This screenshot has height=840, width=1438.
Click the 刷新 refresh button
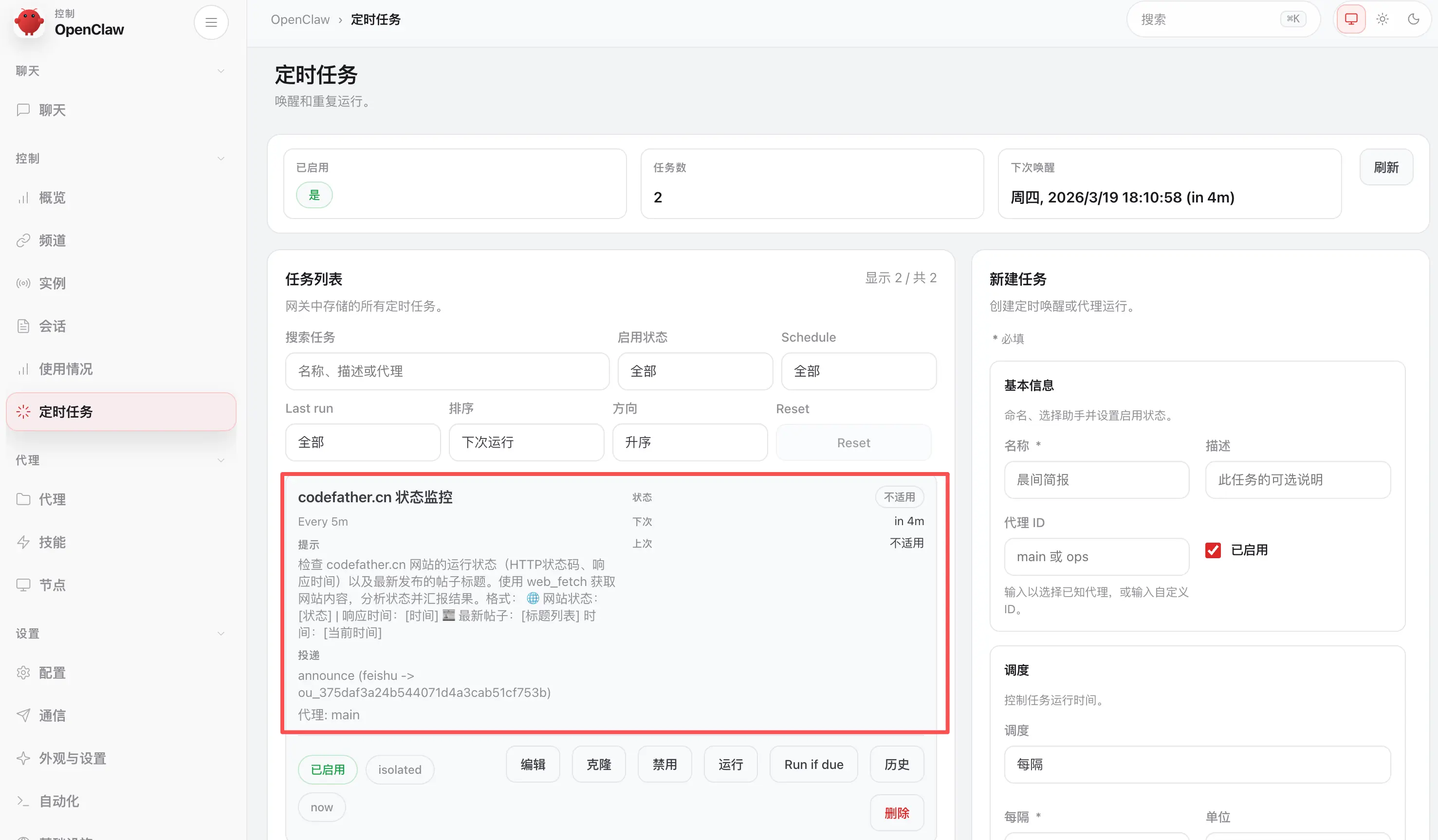(x=1385, y=167)
